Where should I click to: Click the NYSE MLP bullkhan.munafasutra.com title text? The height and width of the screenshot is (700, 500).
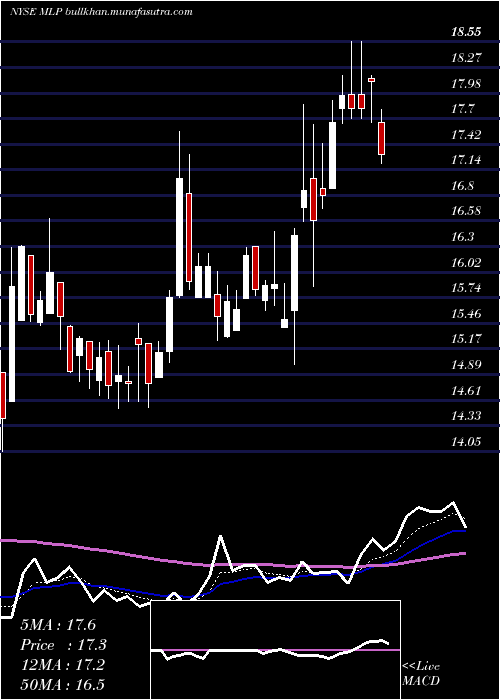coord(101,12)
